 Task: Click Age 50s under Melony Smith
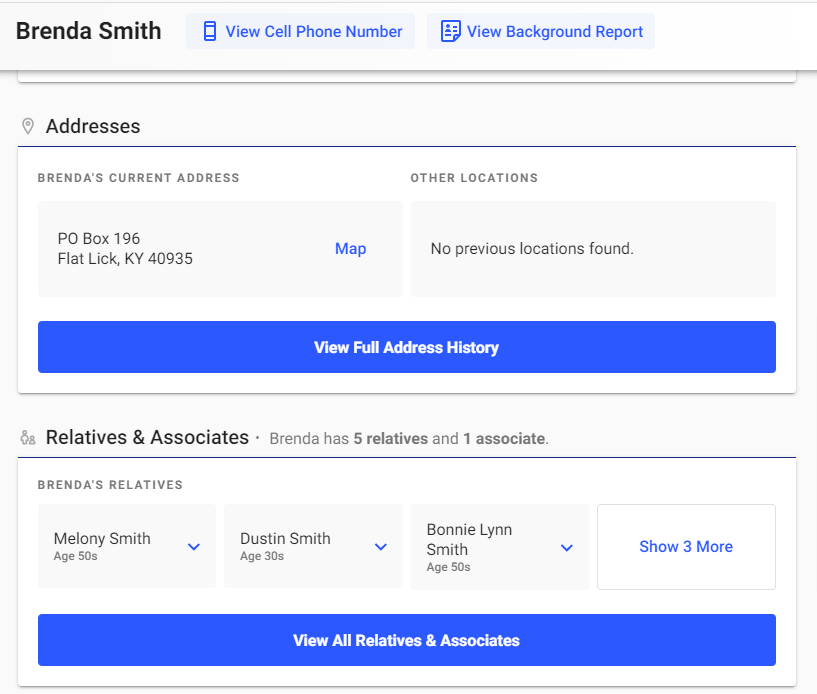point(76,556)
